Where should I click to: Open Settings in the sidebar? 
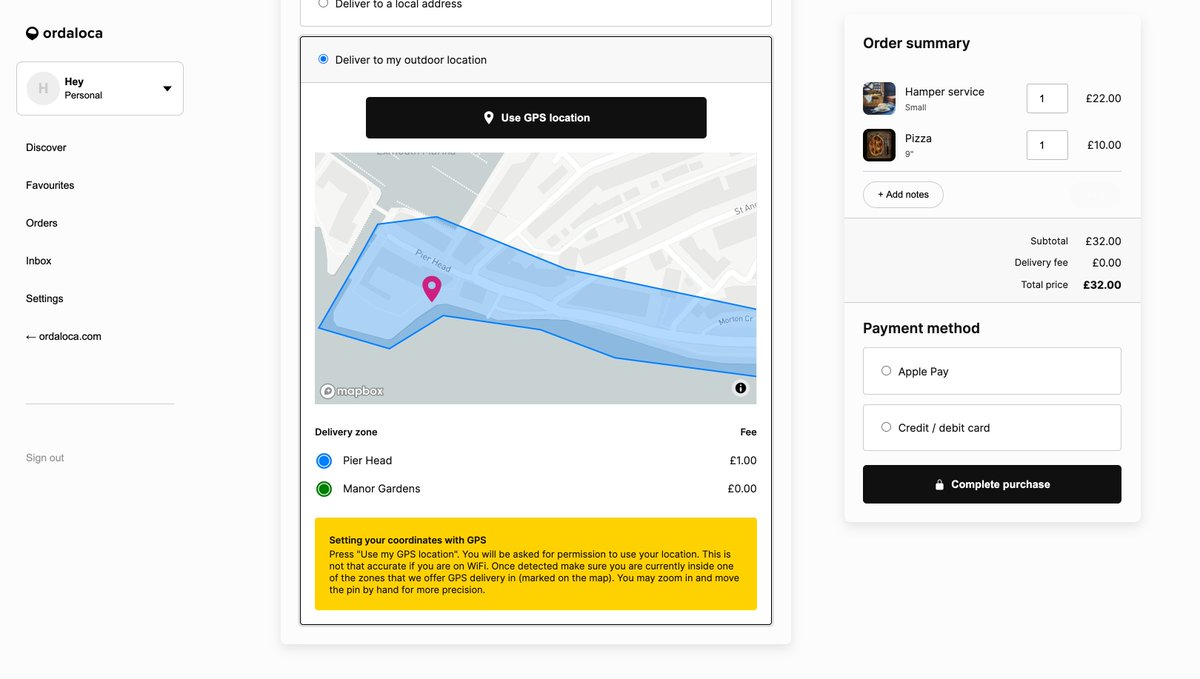[x=45, y=299]
